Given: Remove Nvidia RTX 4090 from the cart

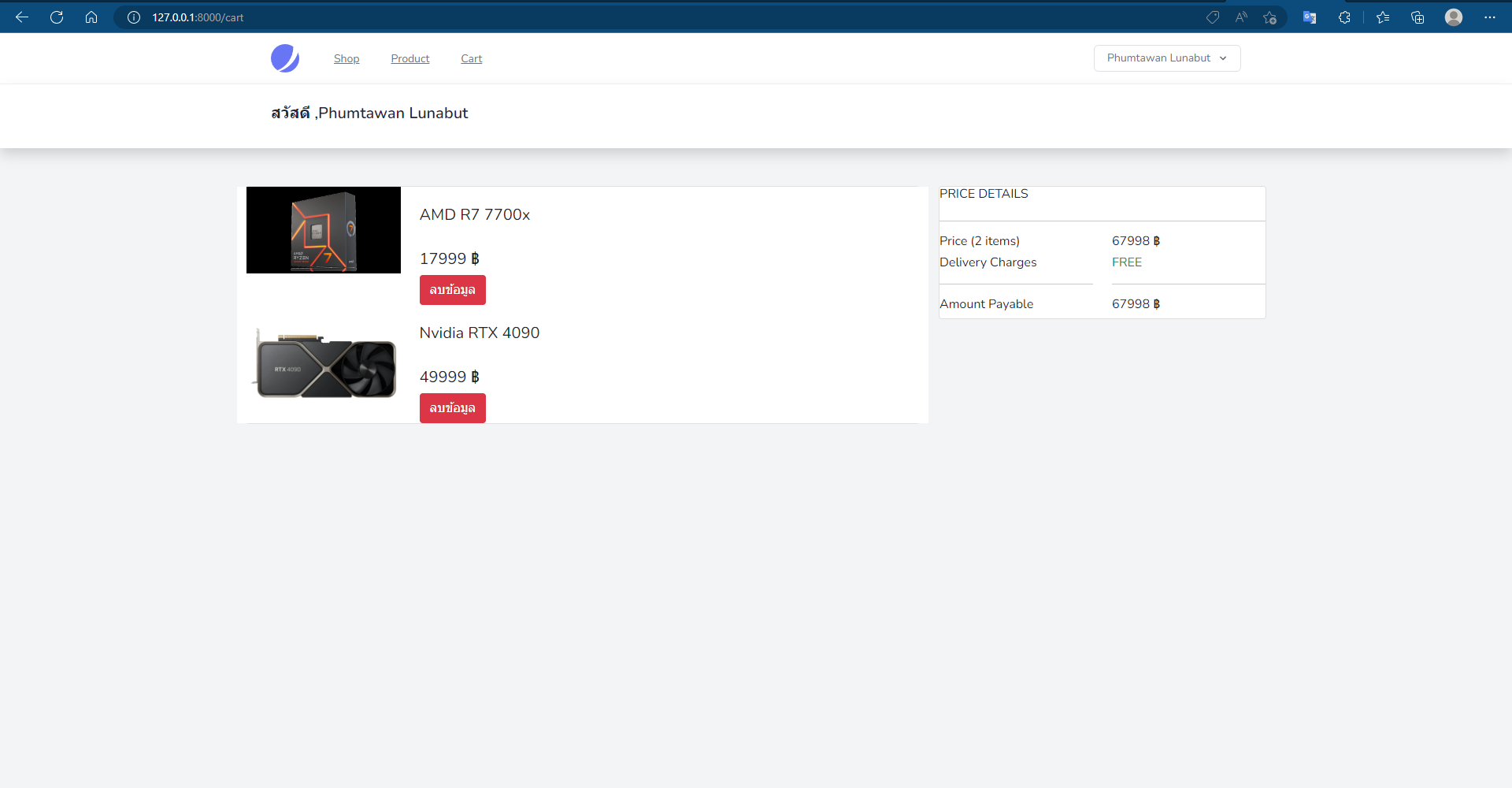Looking at the screenshot, I should [452, 407].
